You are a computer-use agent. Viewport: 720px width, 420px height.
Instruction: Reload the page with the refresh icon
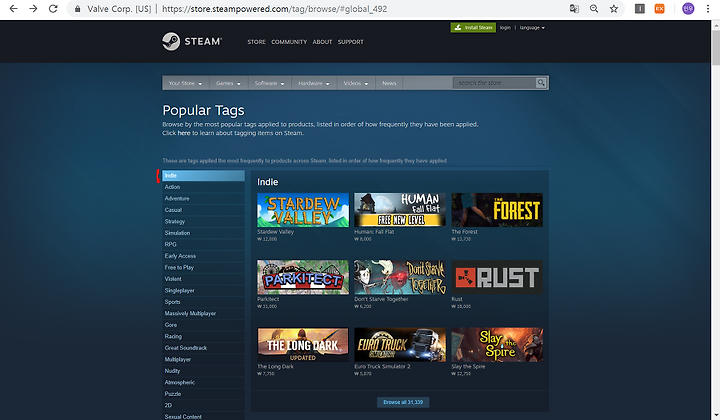pyautogui.click(x=53, y=9)
